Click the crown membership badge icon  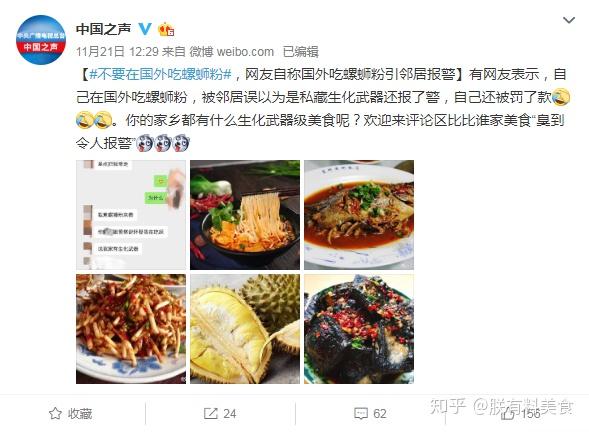coord(166,29)
